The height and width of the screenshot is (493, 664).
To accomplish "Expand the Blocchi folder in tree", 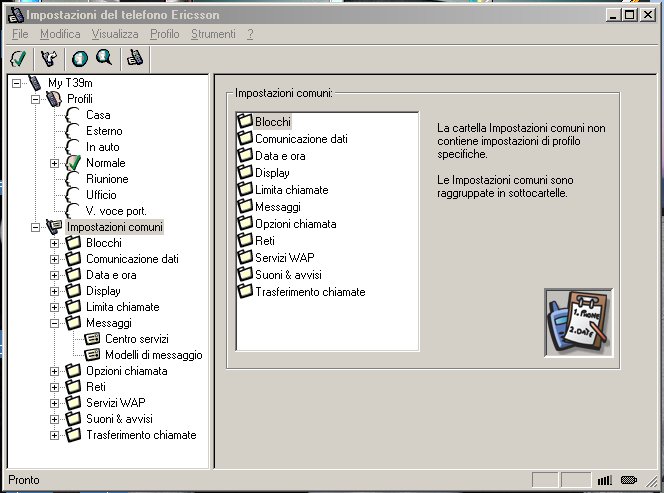I will tap(54, 243).
